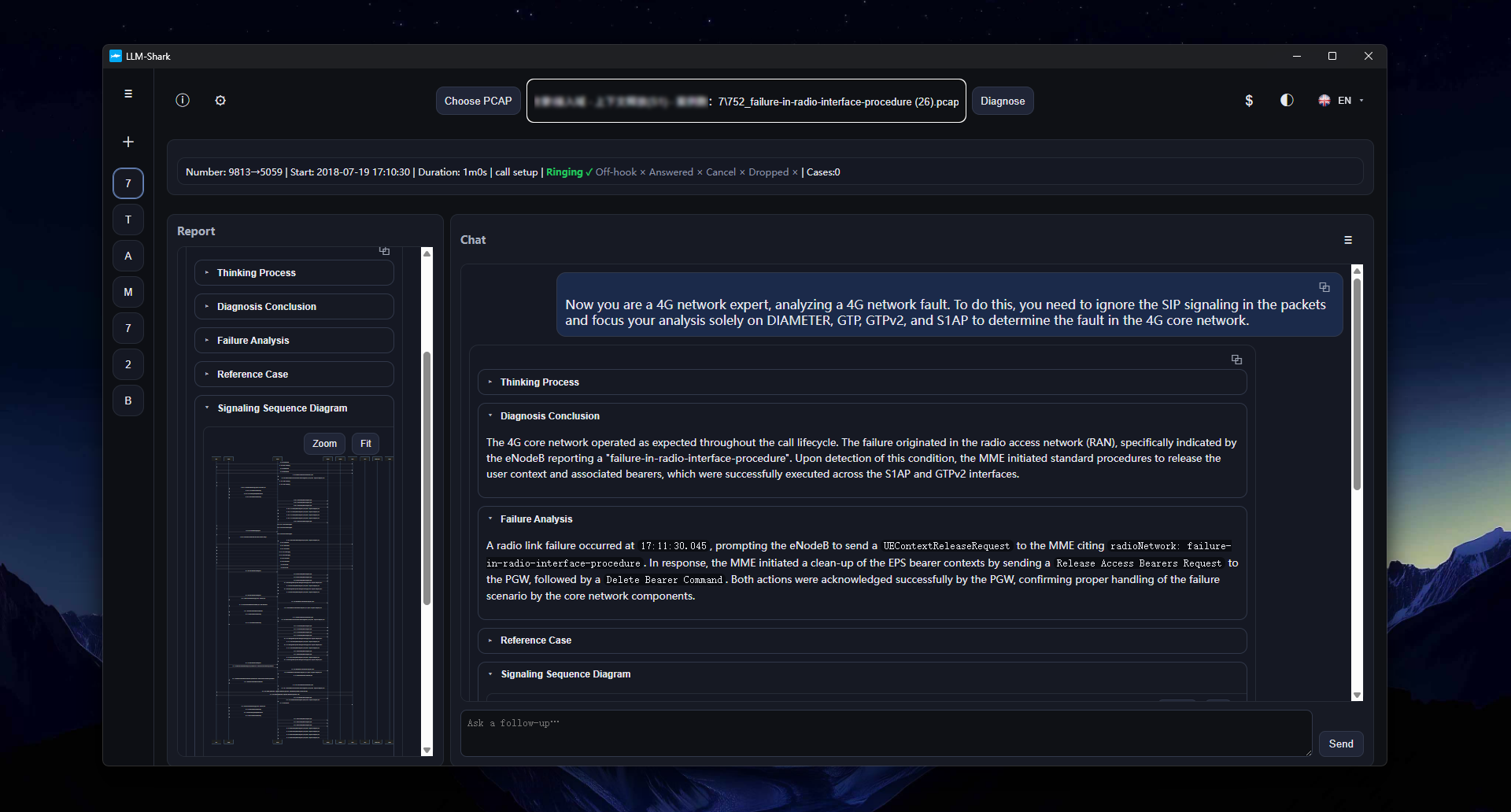The image size is (1511, 812).
Task: Copy the diagnosis response in chat
Action: pos(1236,360)
